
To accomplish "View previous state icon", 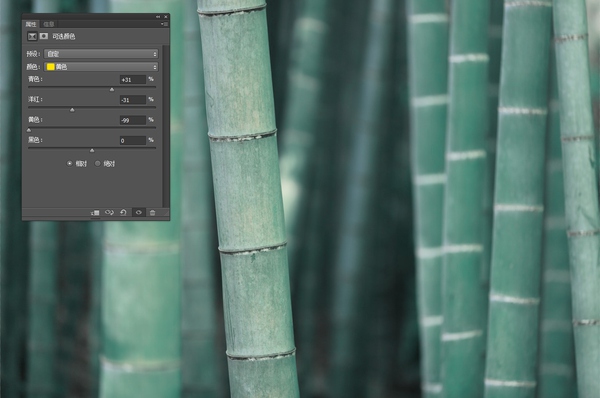I will tap(109, 212).
